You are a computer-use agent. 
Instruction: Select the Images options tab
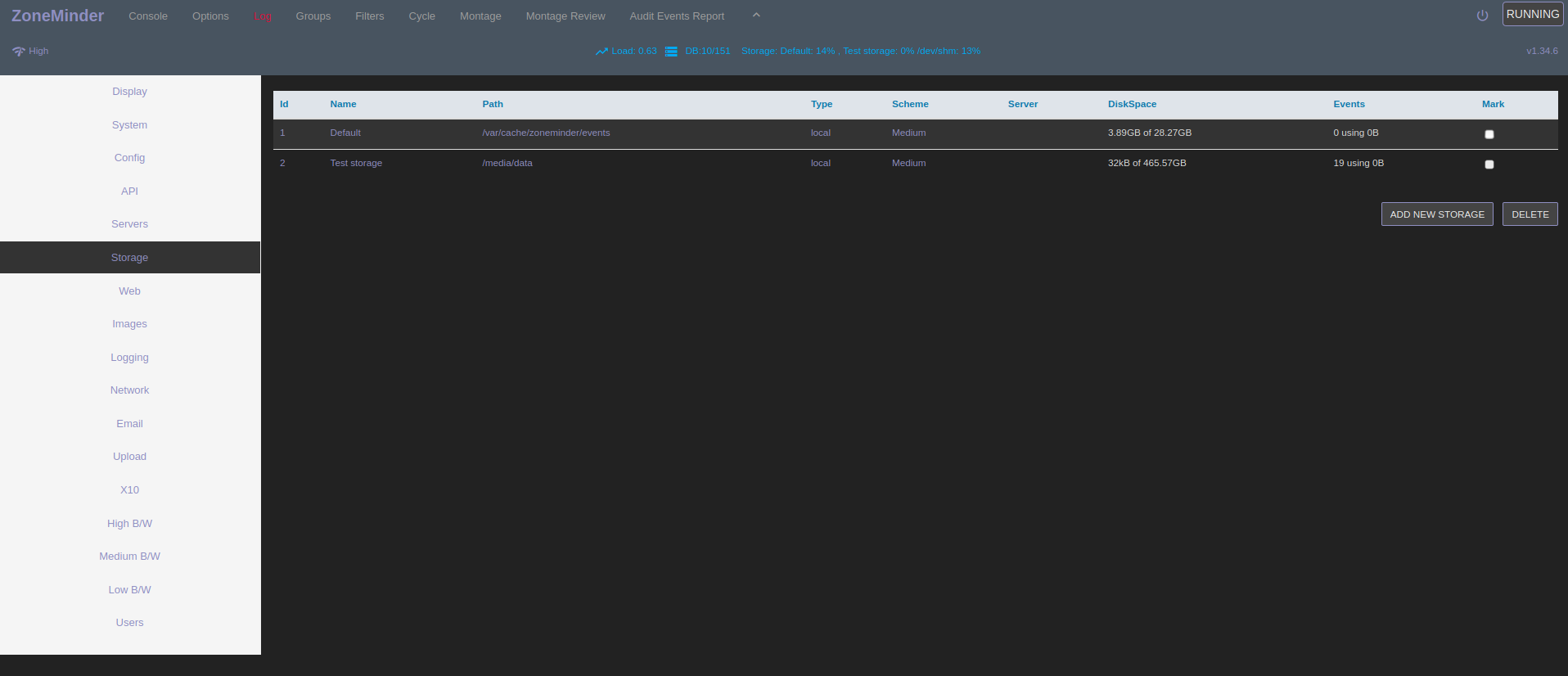pos(130,324)
